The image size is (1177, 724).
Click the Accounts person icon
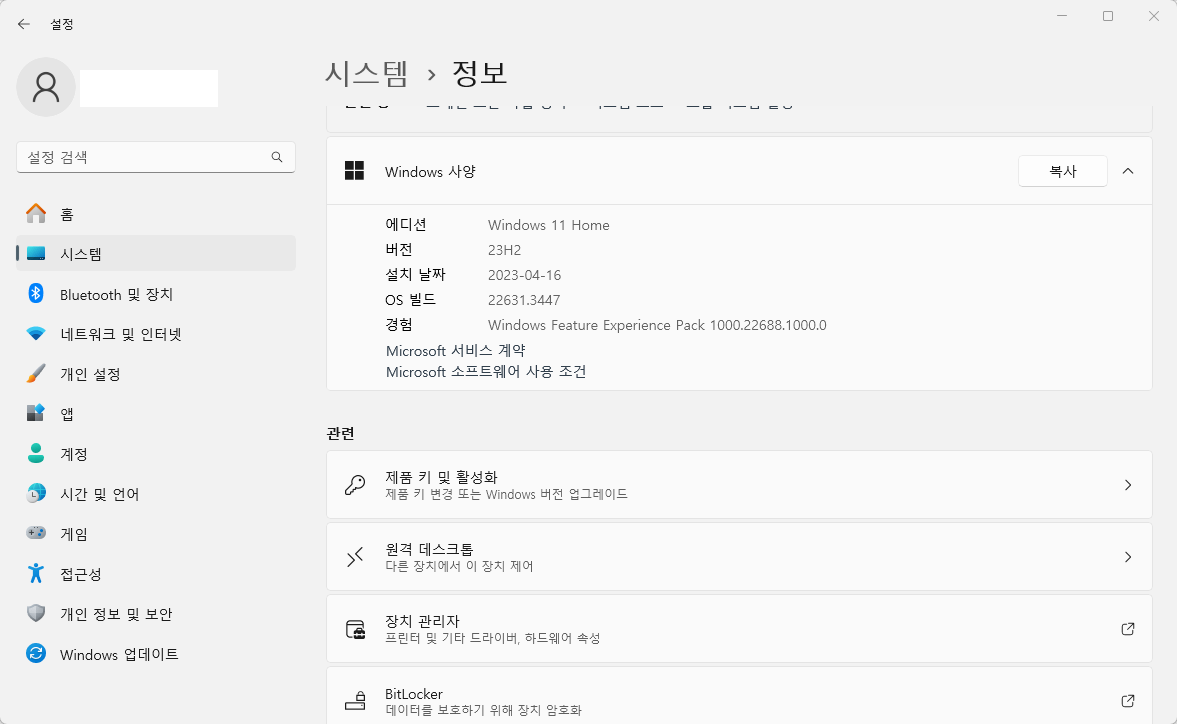pos(36,453)
